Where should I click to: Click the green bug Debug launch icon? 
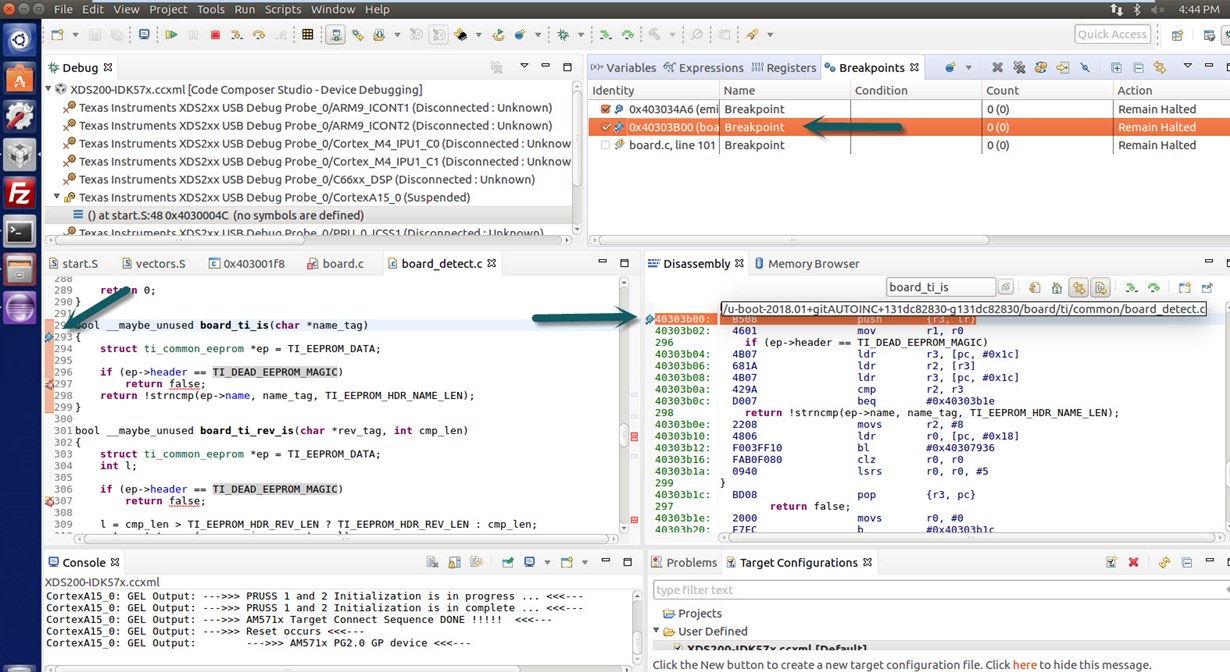point(564,35)
